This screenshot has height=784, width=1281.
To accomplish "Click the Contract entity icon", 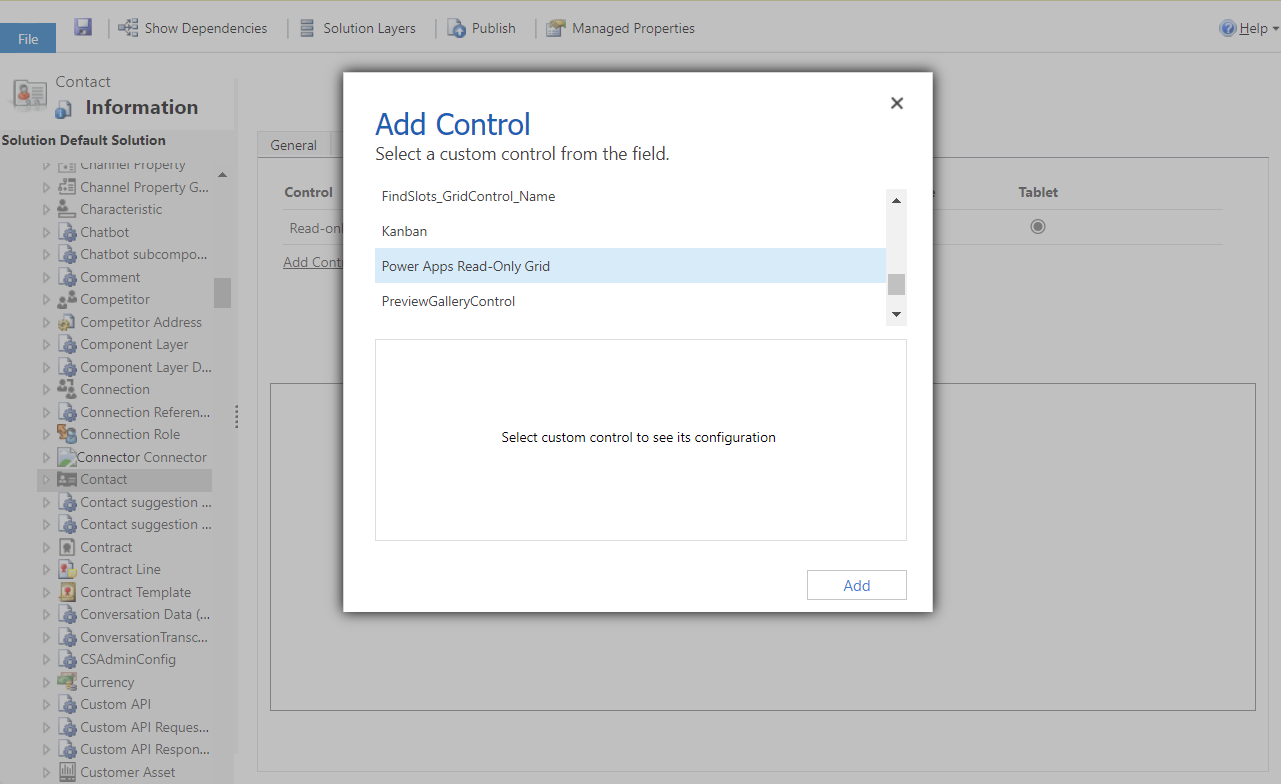I will [67, 547].
